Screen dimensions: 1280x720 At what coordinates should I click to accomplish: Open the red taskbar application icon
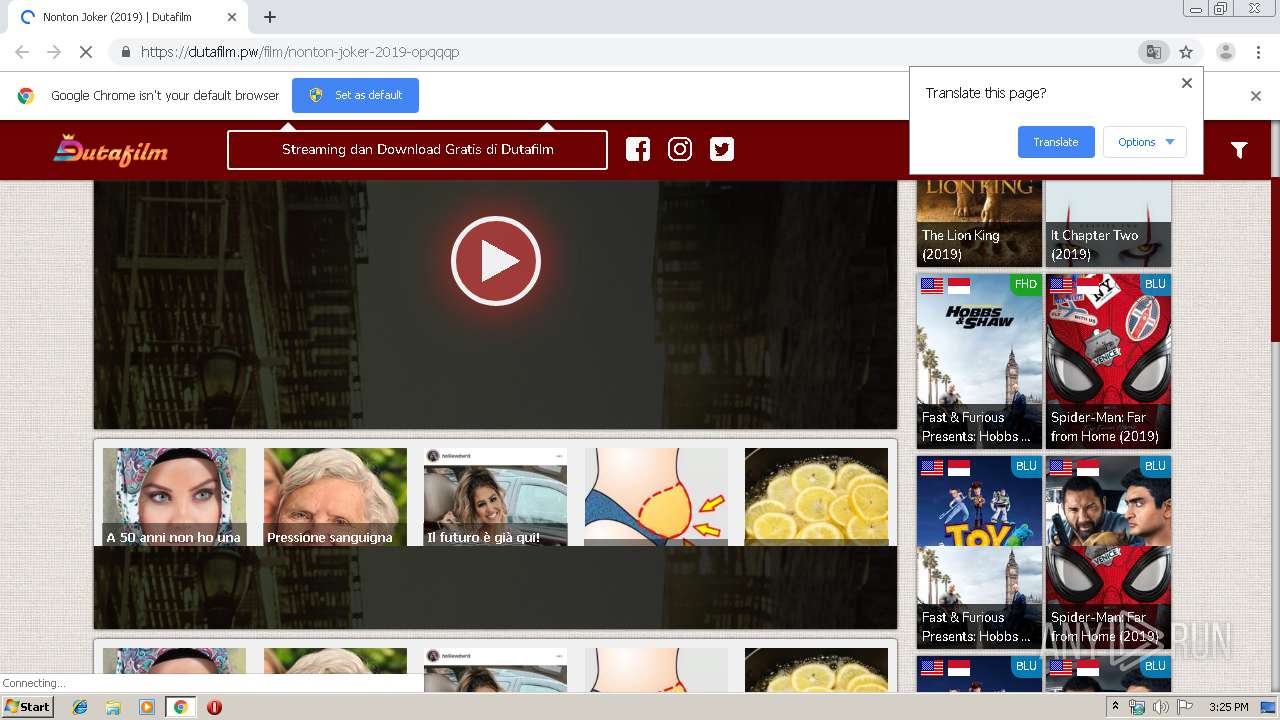(214, 707)
